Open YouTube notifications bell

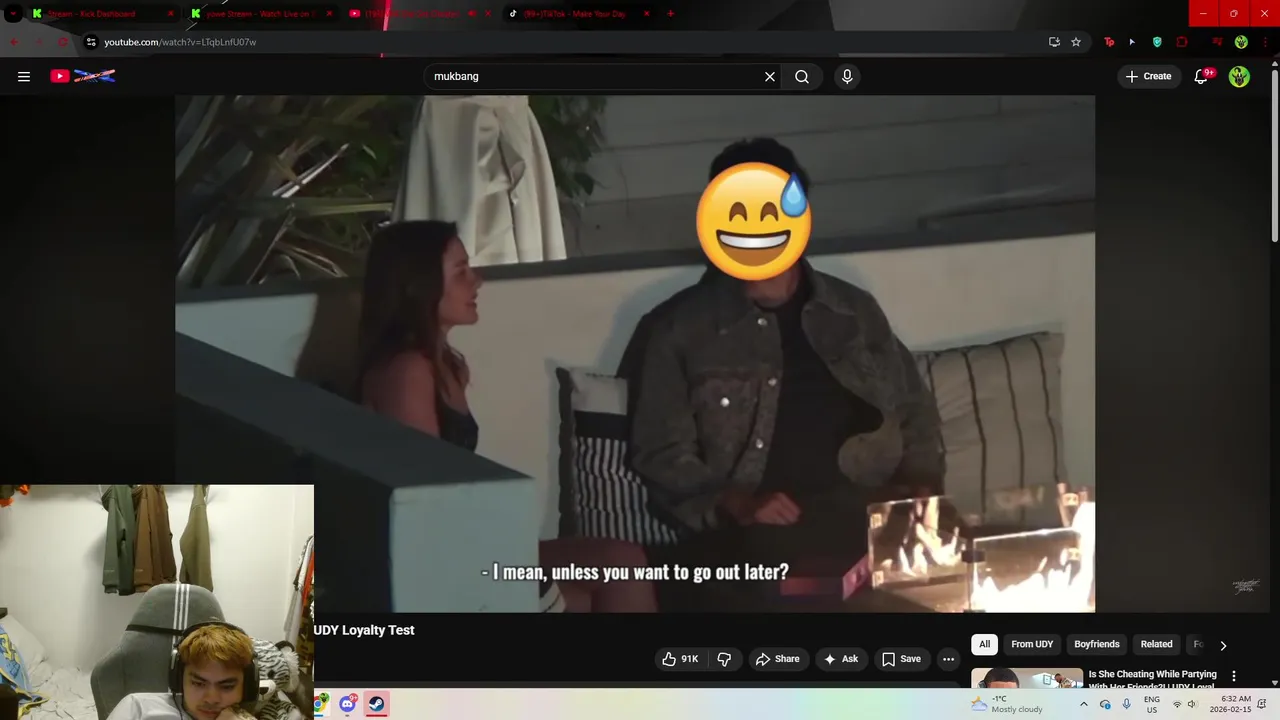(1202, 76)
